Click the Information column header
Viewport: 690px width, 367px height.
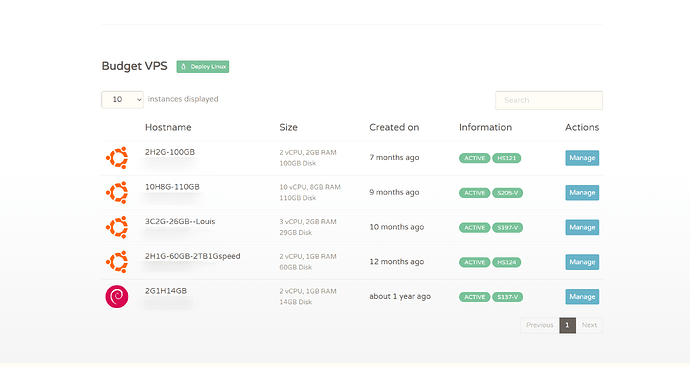(485, 127)
